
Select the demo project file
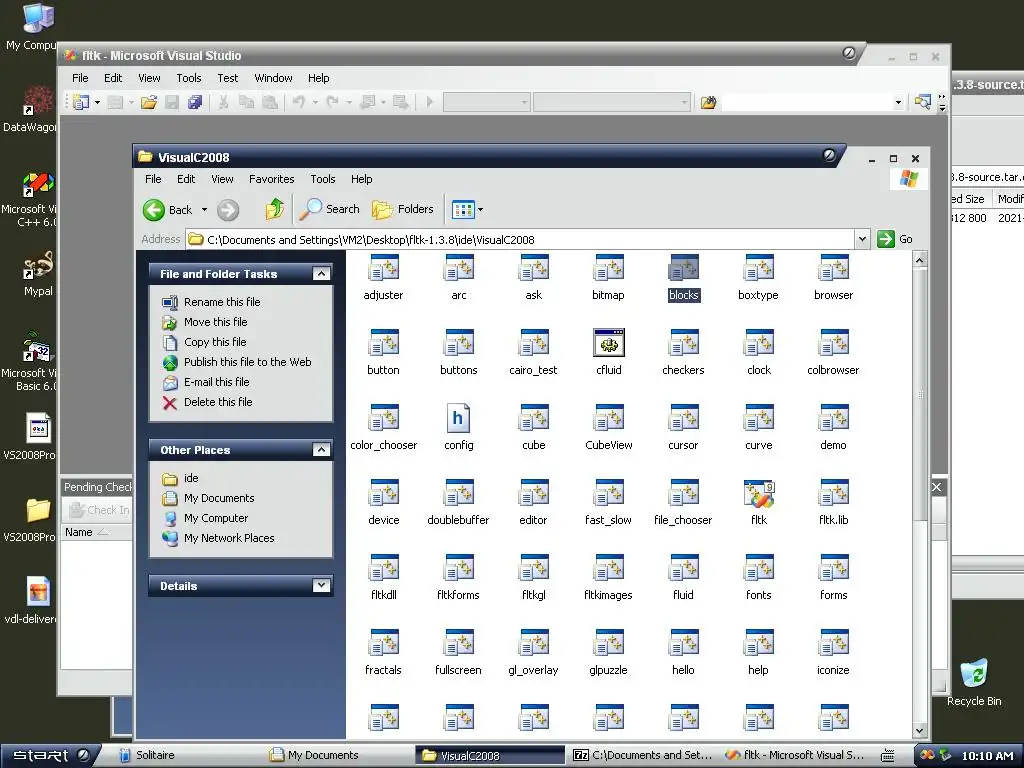pyautogui.click(x=833, y=427)
